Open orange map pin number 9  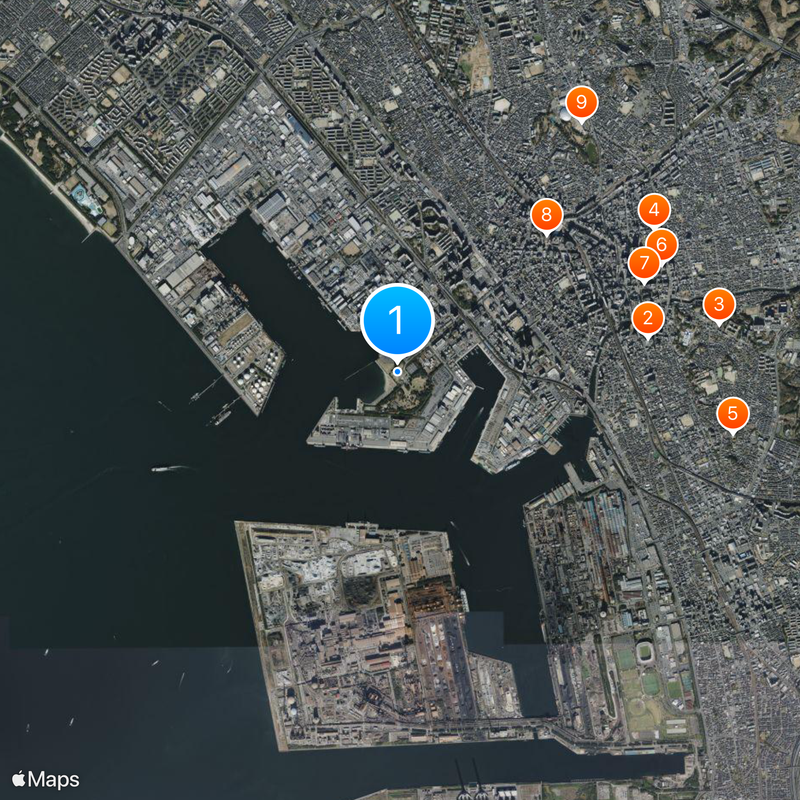coord(582,103)
